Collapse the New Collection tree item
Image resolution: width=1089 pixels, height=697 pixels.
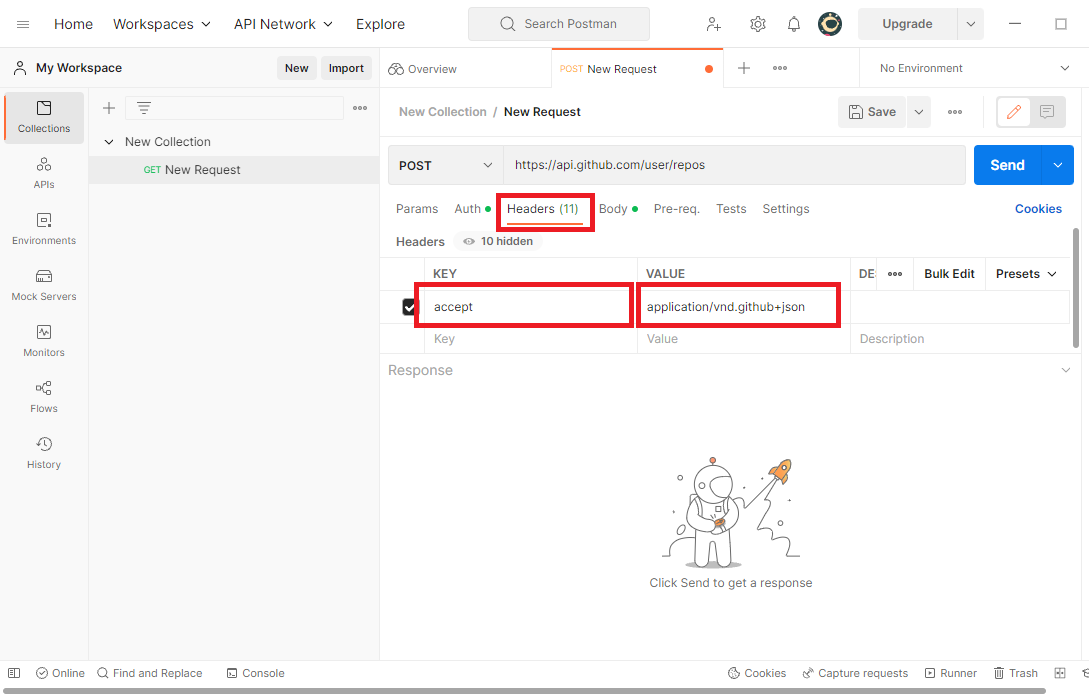109,141
